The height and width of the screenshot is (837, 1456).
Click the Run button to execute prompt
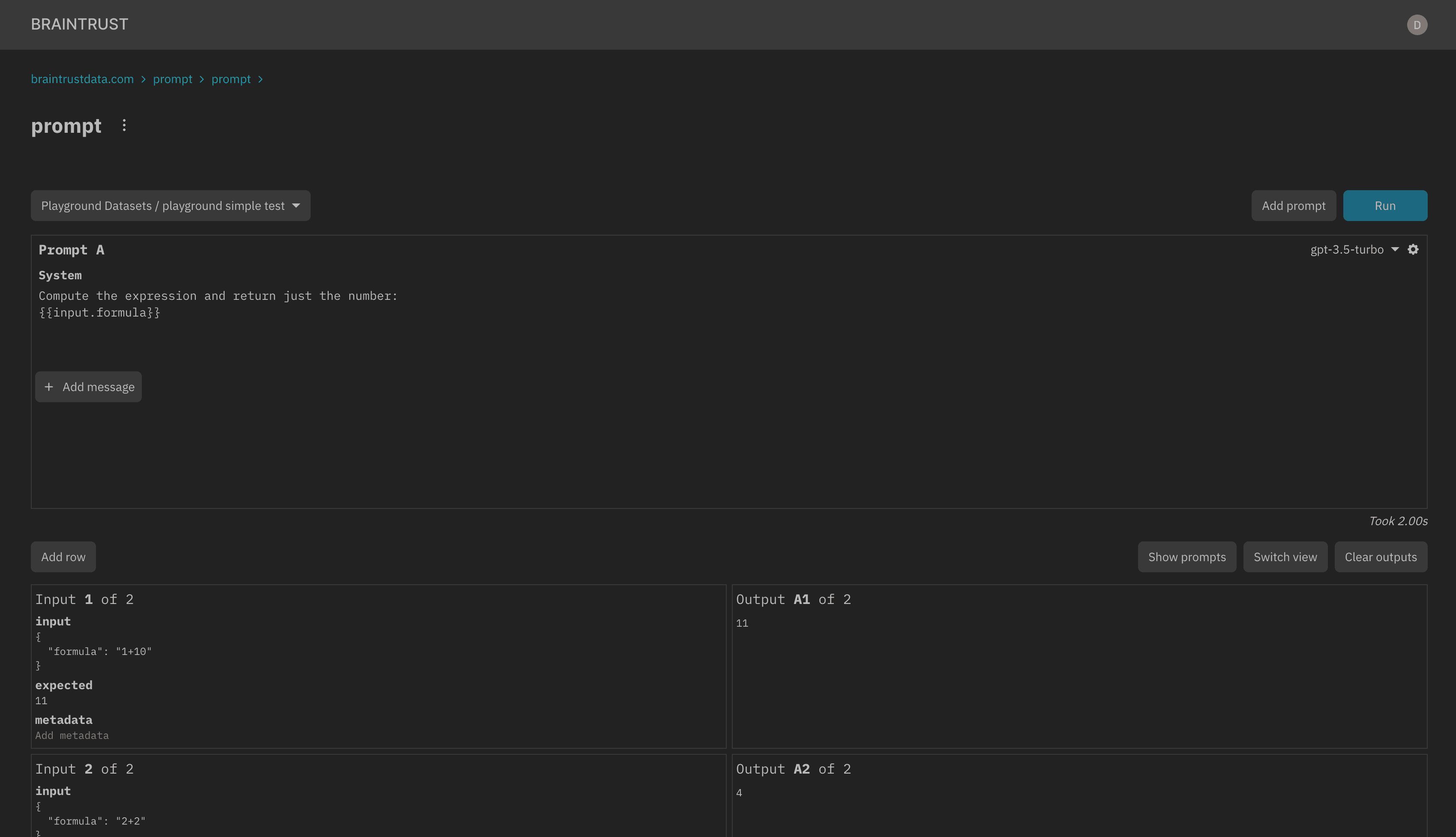[x=1385, y=205]
